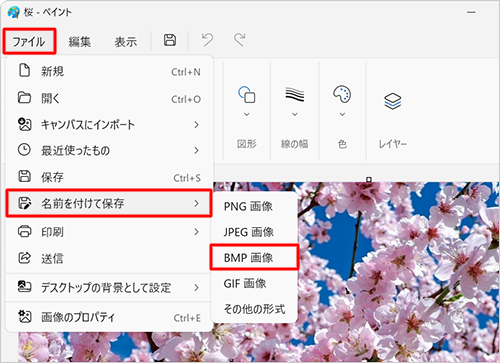Click save-as icon beside 名前を付けて保存
The width and height of the screenshot is (500, 363).
(x=25, y=203)
